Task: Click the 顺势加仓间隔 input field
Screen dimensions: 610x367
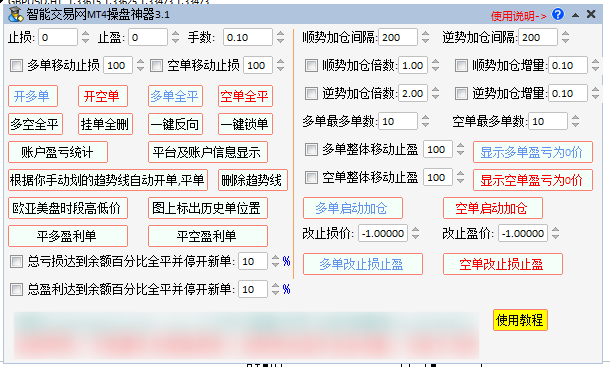Action: 398,37
